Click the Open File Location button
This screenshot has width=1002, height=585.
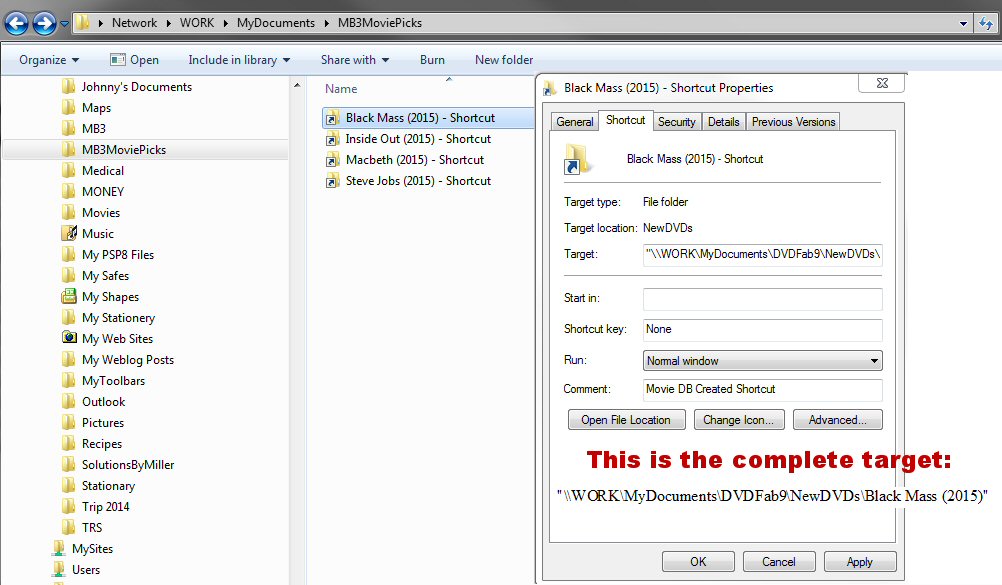pos(626,420)
